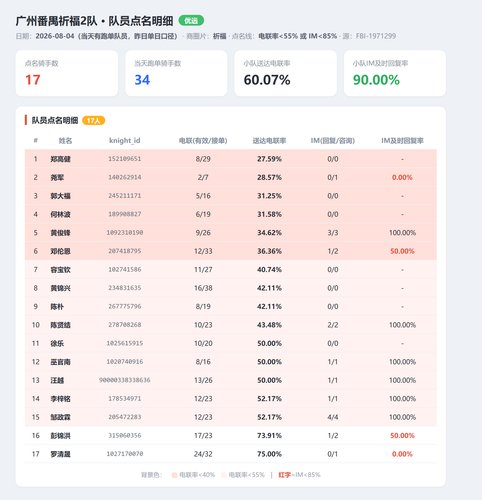
Task: Click the 电联率<40% legend color swatch
Action: pyautogui.click(x=174, y=475)
